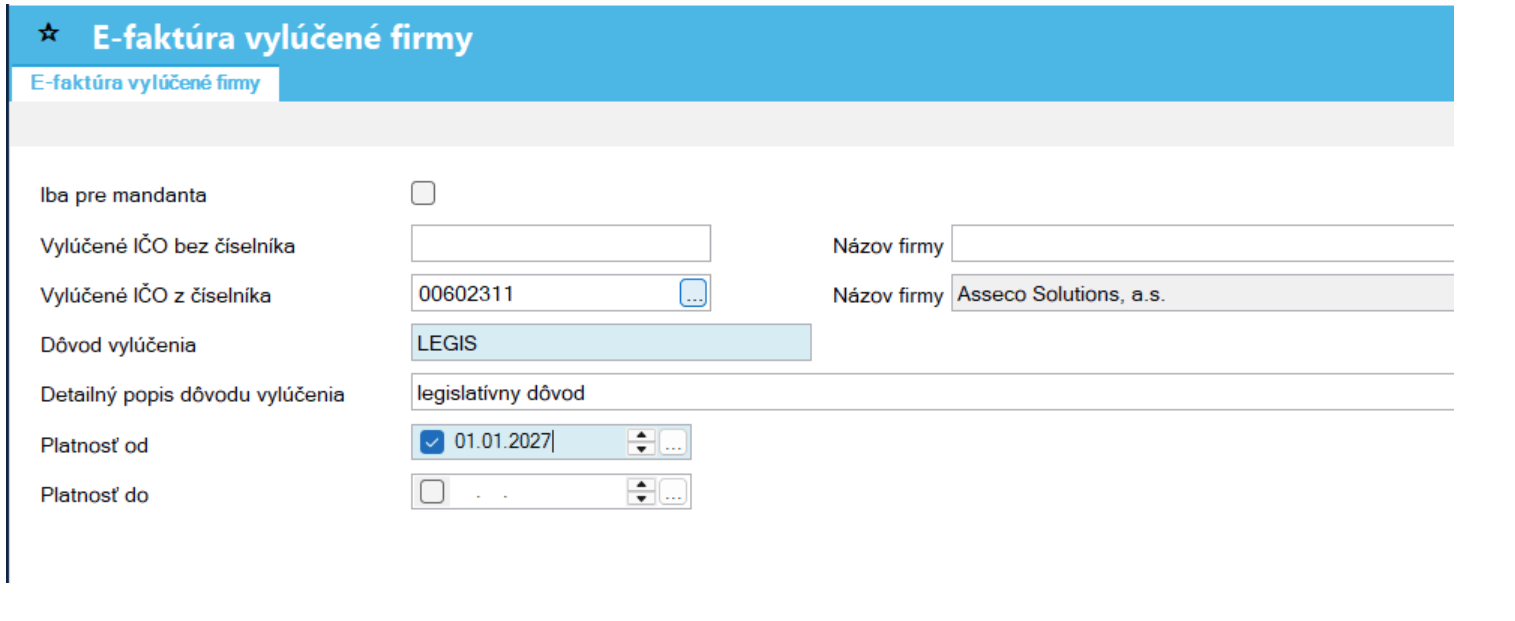Click the empty Platnosť do date field

(537, 492)
